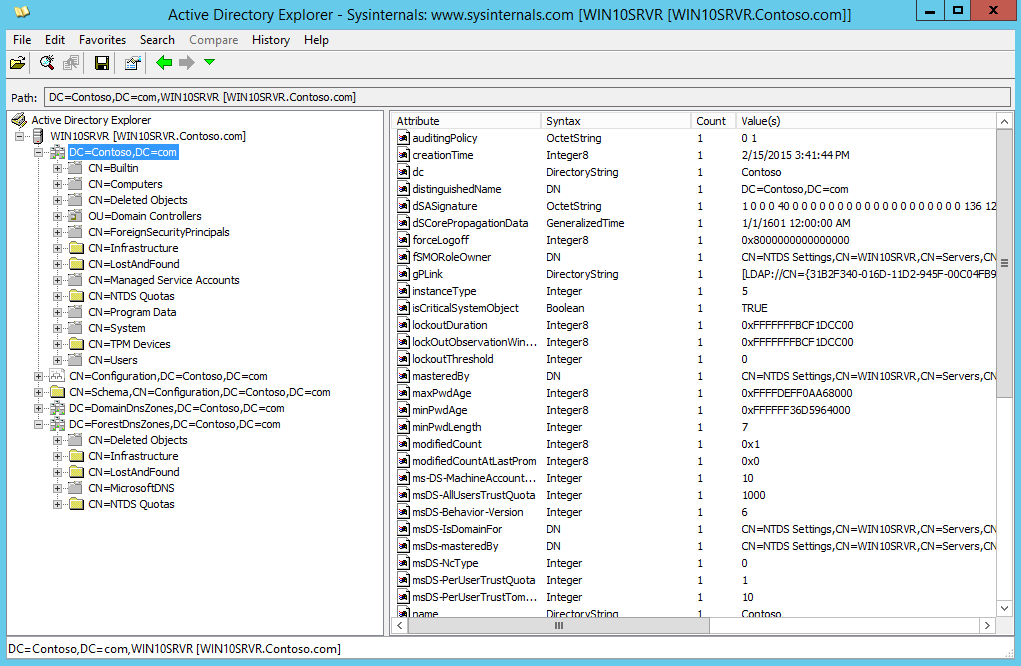The height and width of the screenshot is (666, 1021).
Task: Expand the CN=Users node
Action: 57,360
